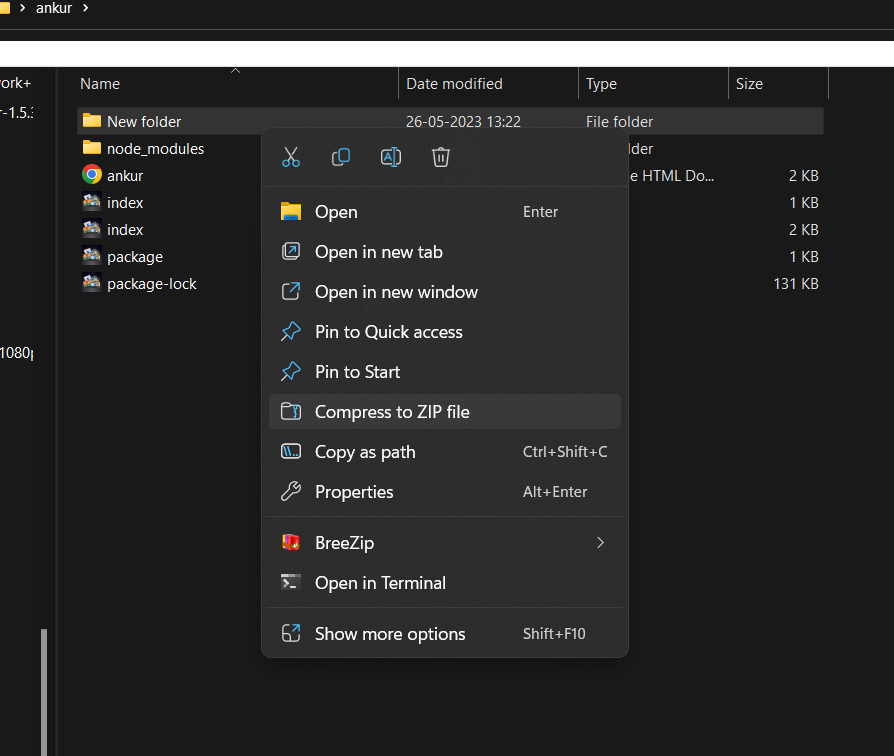Choose Open in new tab

click(378, 252)
